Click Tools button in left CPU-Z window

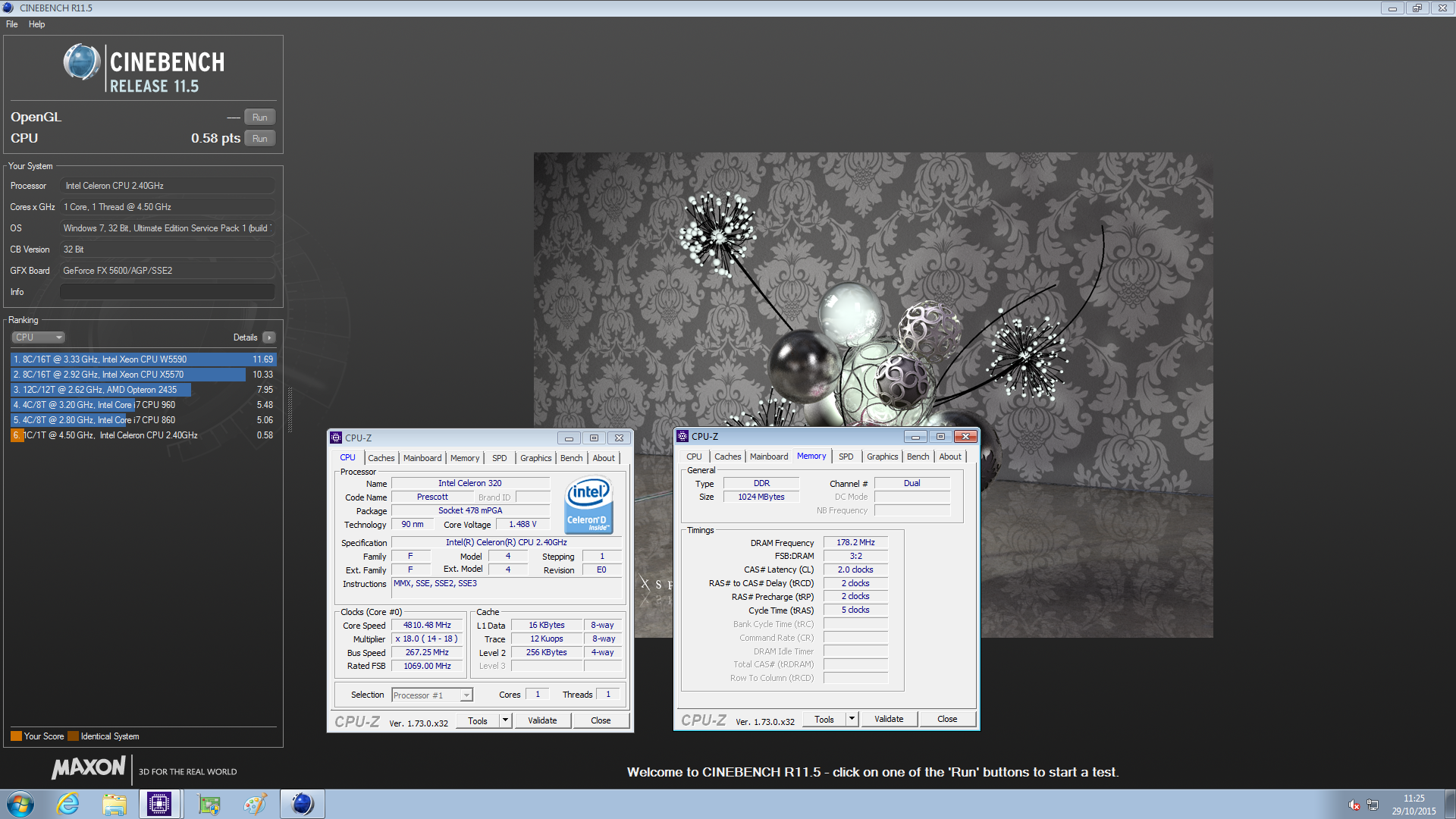tap(478, 720)
